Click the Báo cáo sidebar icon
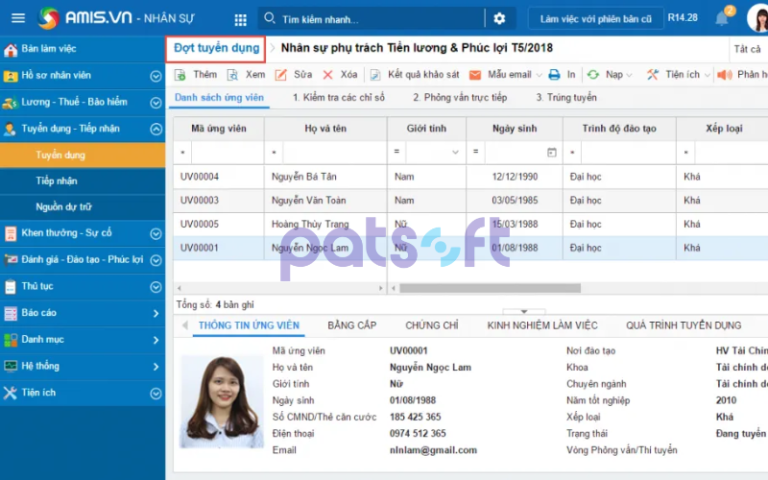The image size is (768, 480). click(x=10, y=313)
